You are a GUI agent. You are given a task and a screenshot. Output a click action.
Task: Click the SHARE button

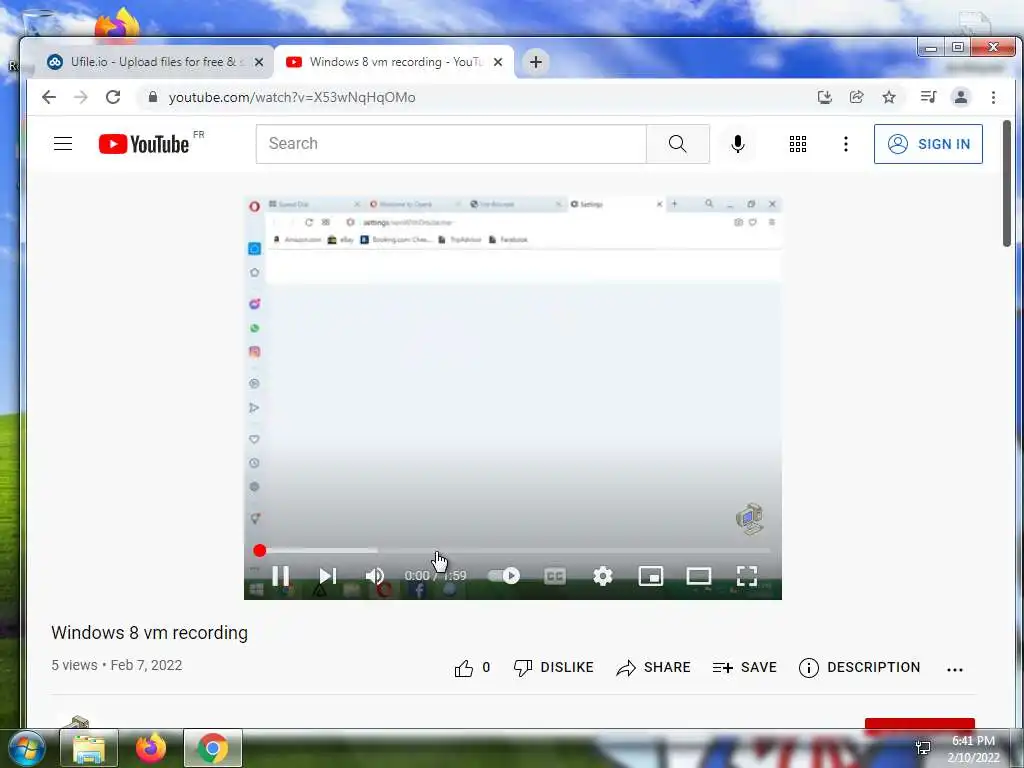654,667
